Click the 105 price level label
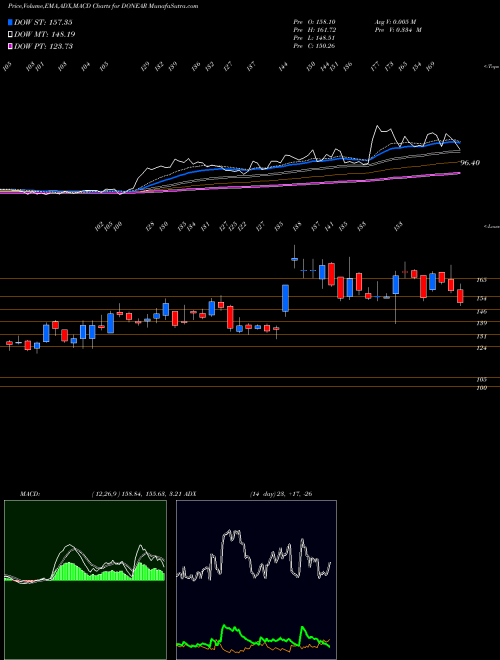500x660 pixels. click(x=482, y=379)
